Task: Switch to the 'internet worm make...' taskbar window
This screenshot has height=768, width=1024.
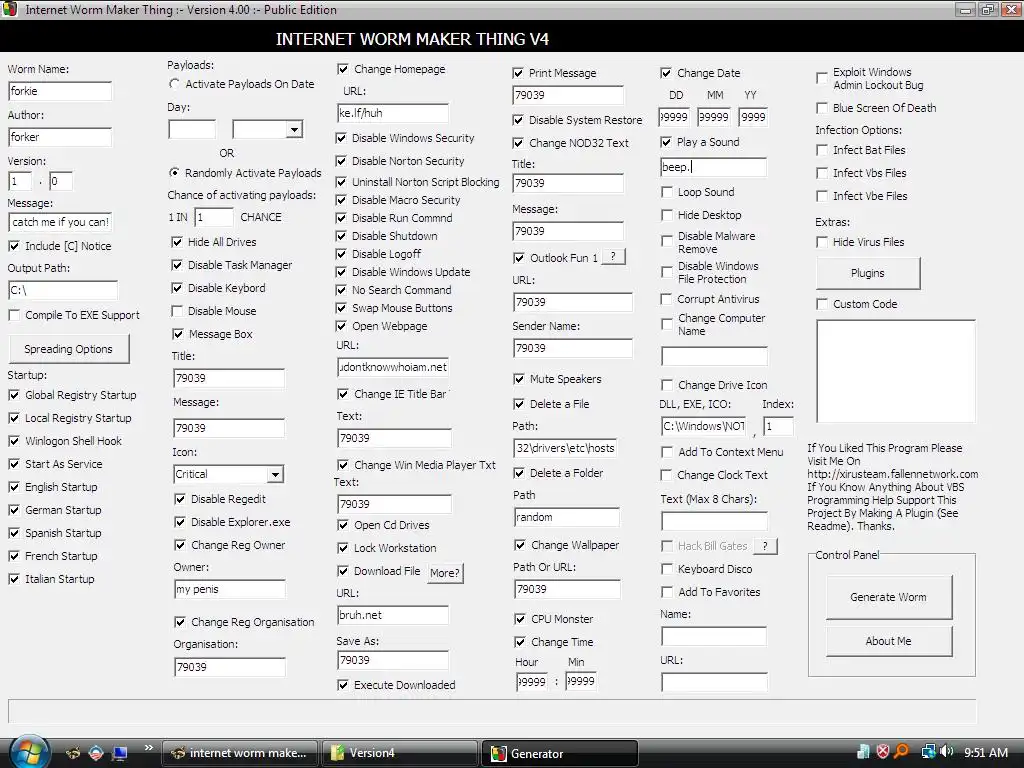Action: (239, 753)
